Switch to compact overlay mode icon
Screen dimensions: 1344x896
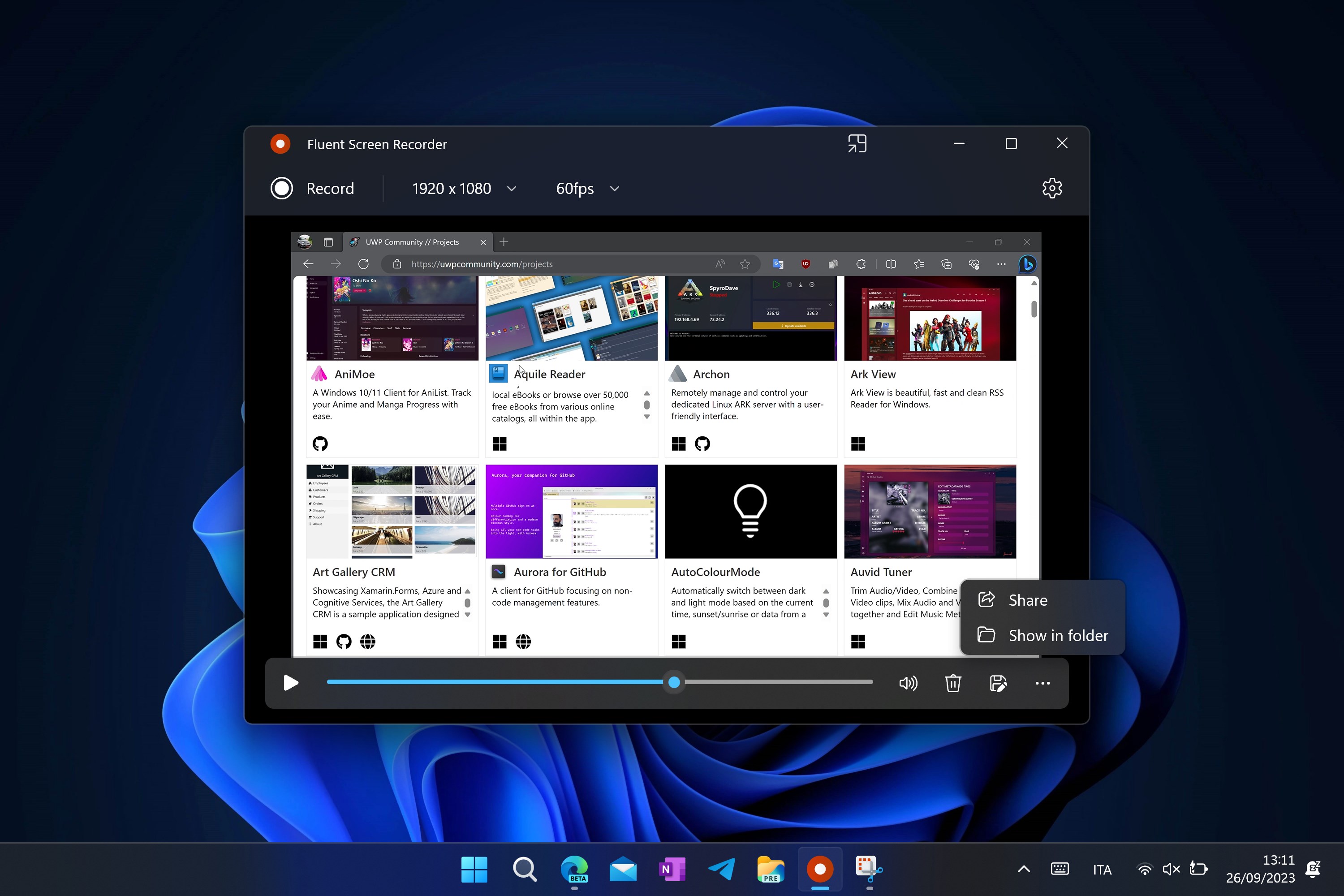pos(857,143)
